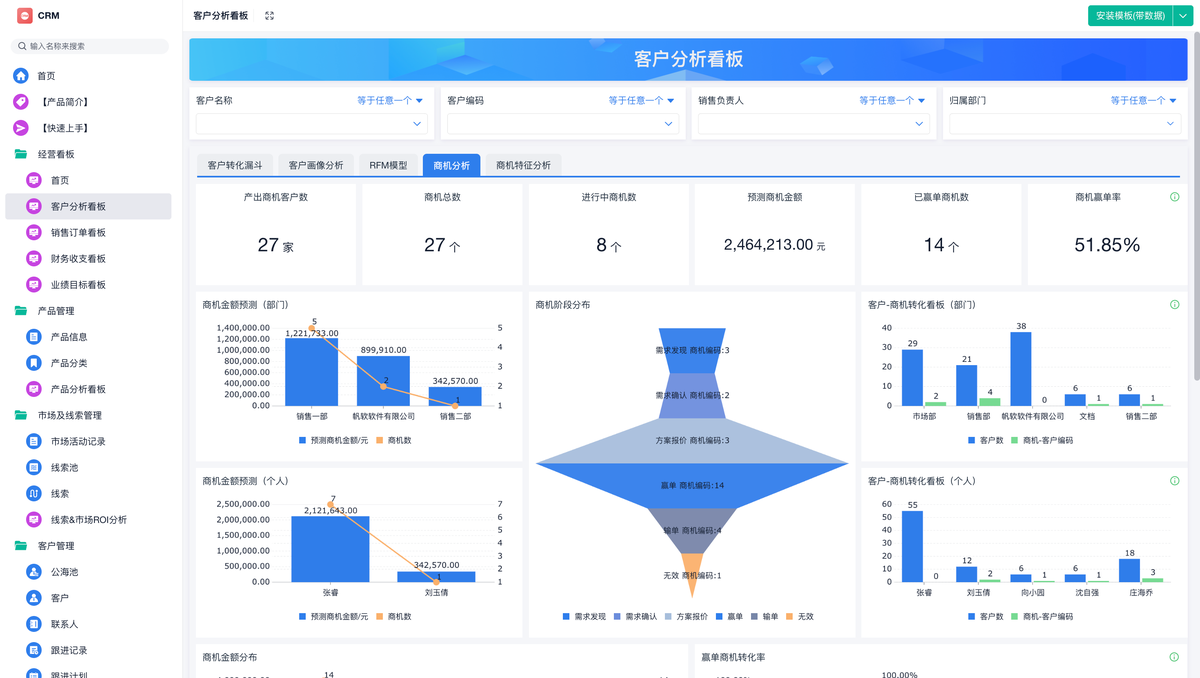
Task: Click the 市场活动记录 form icon
Action: click(34, 441)
